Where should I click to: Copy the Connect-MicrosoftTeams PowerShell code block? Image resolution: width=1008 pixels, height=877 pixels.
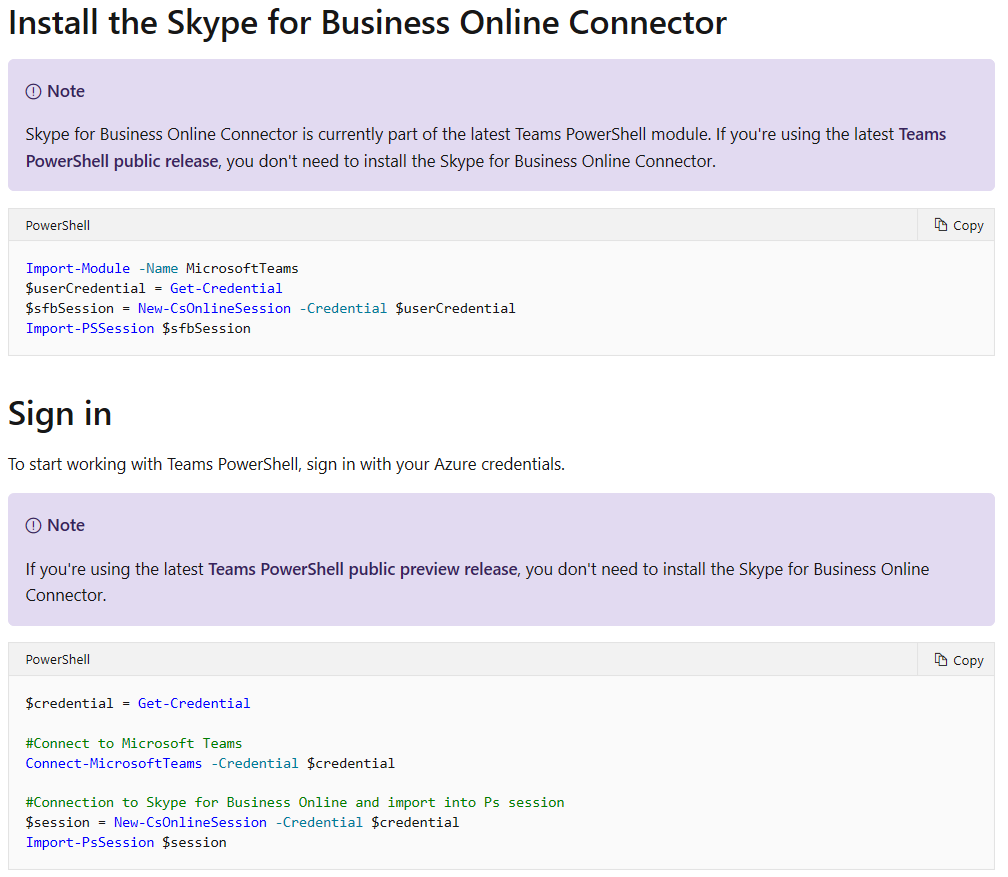pos(958,660)
